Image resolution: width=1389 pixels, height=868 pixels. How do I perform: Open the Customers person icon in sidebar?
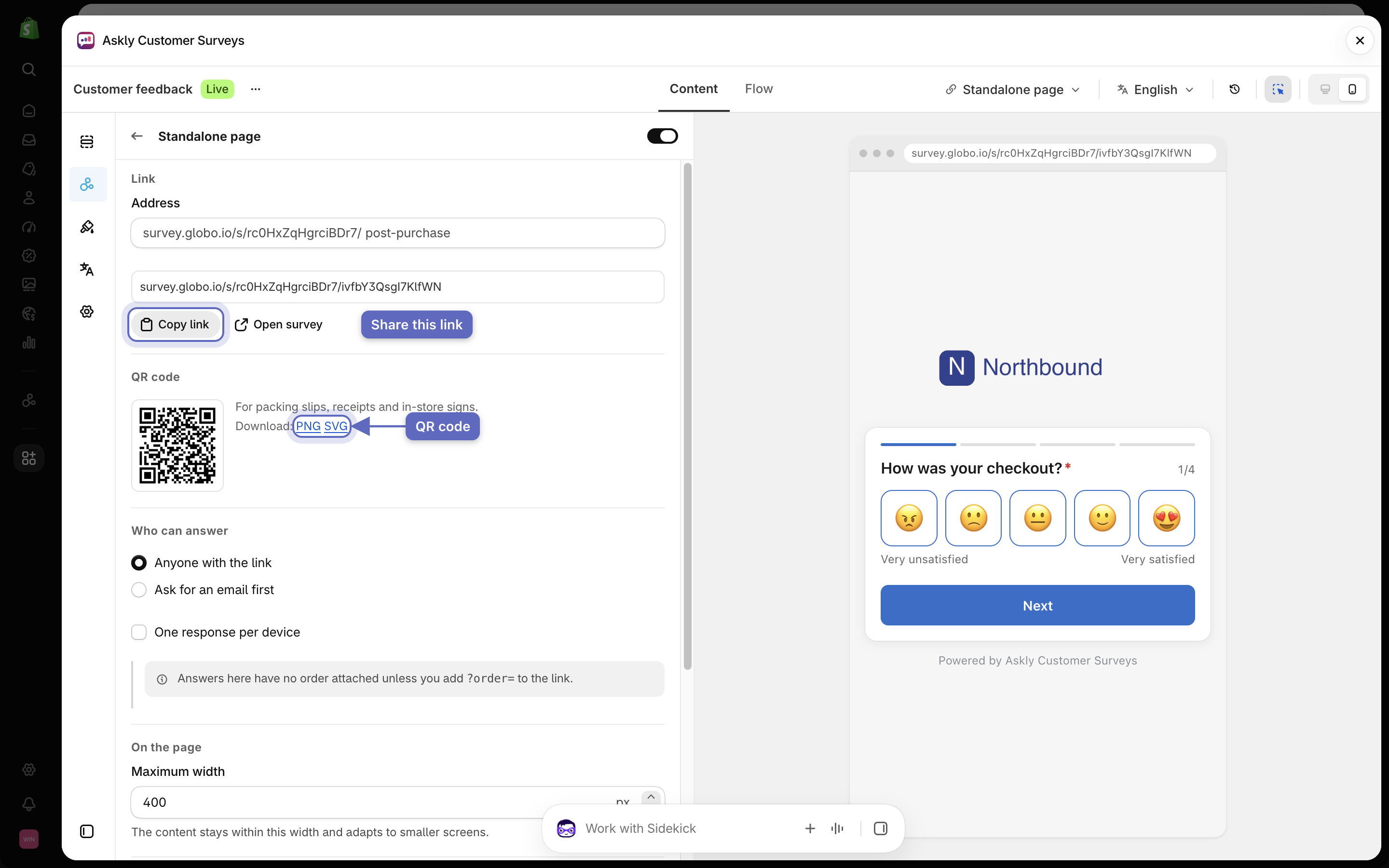coord(29,198)
